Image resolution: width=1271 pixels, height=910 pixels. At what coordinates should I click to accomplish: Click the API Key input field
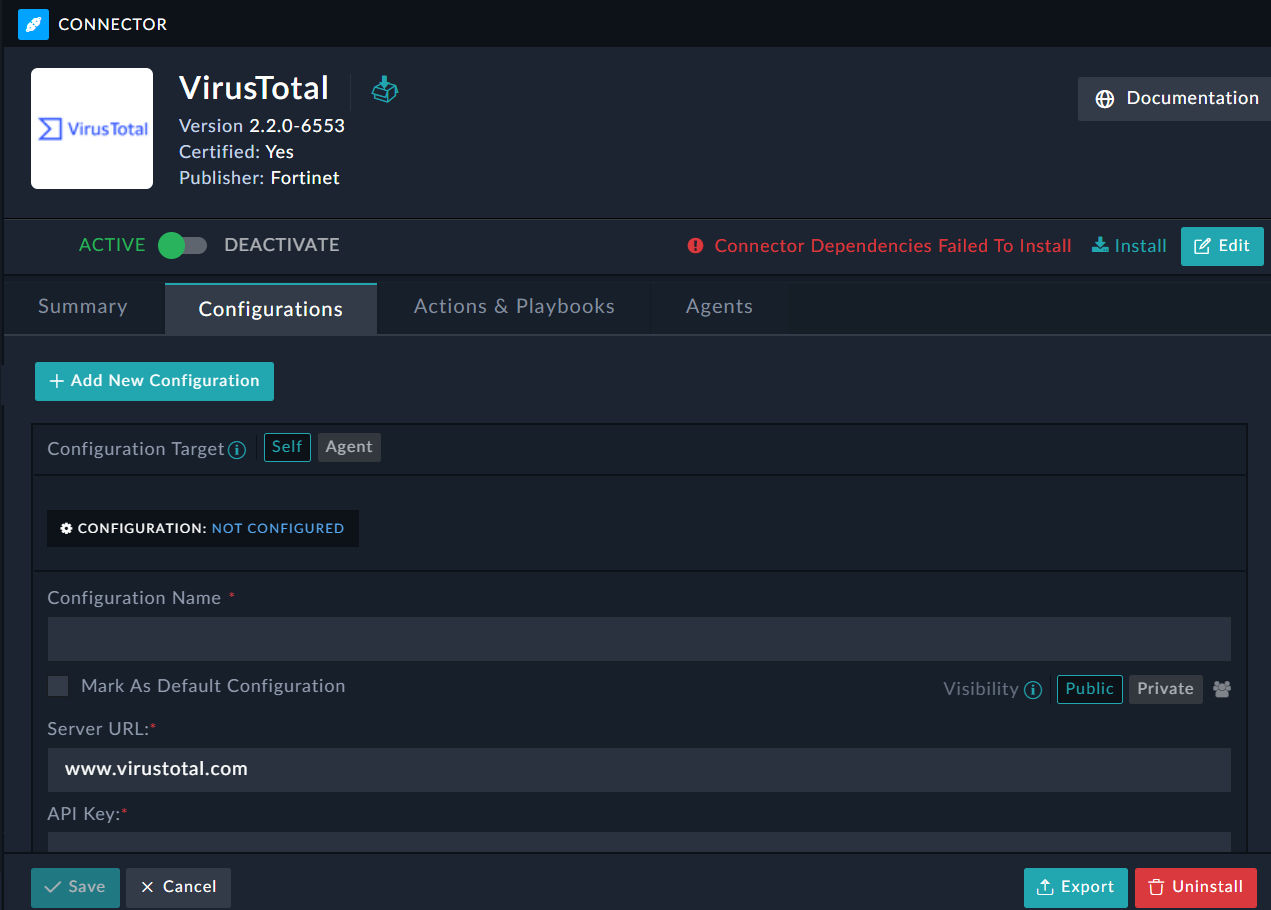[639, 842]
